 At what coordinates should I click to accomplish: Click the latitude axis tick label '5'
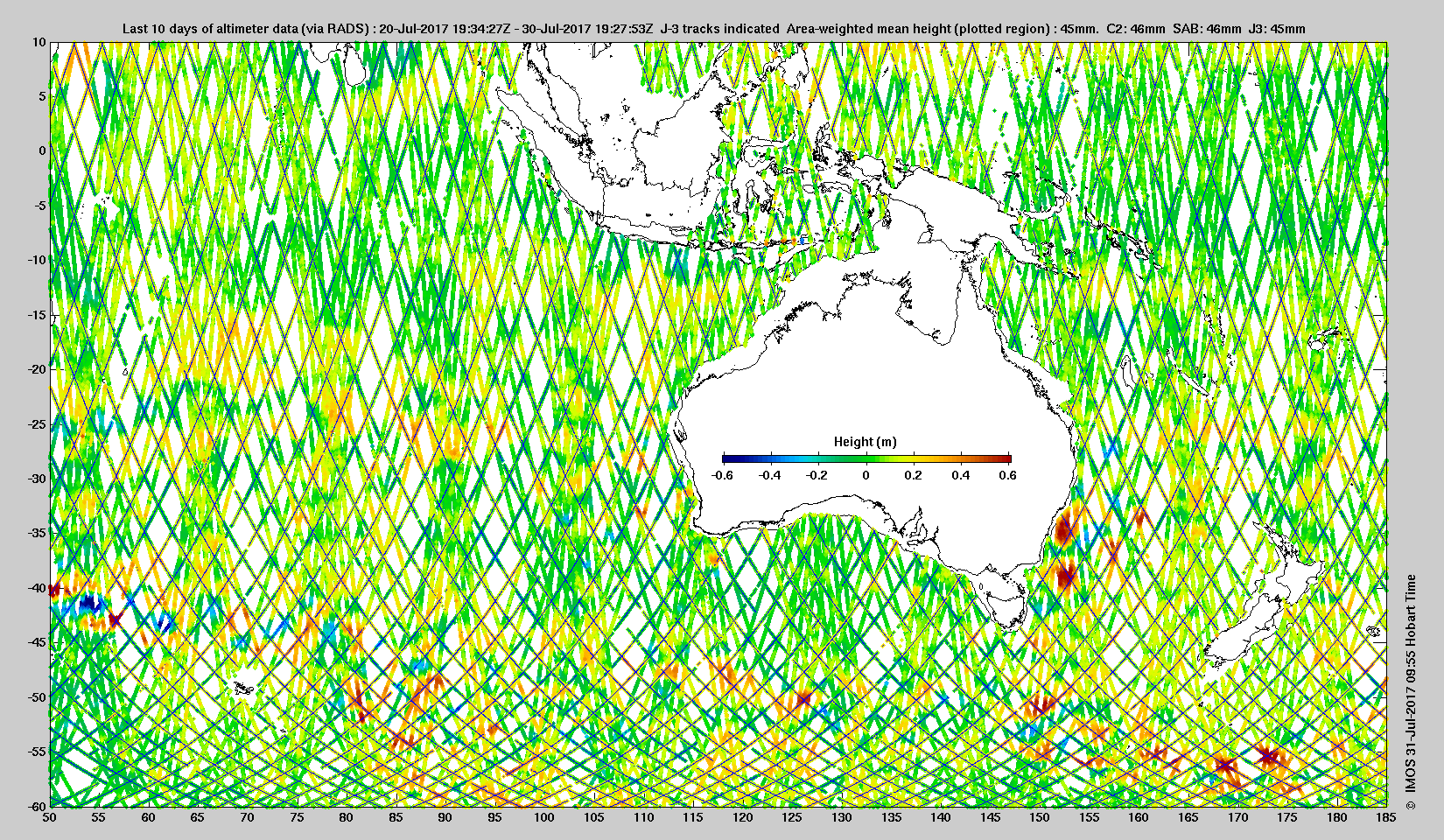pyautogui.click(x=42, y=96)
